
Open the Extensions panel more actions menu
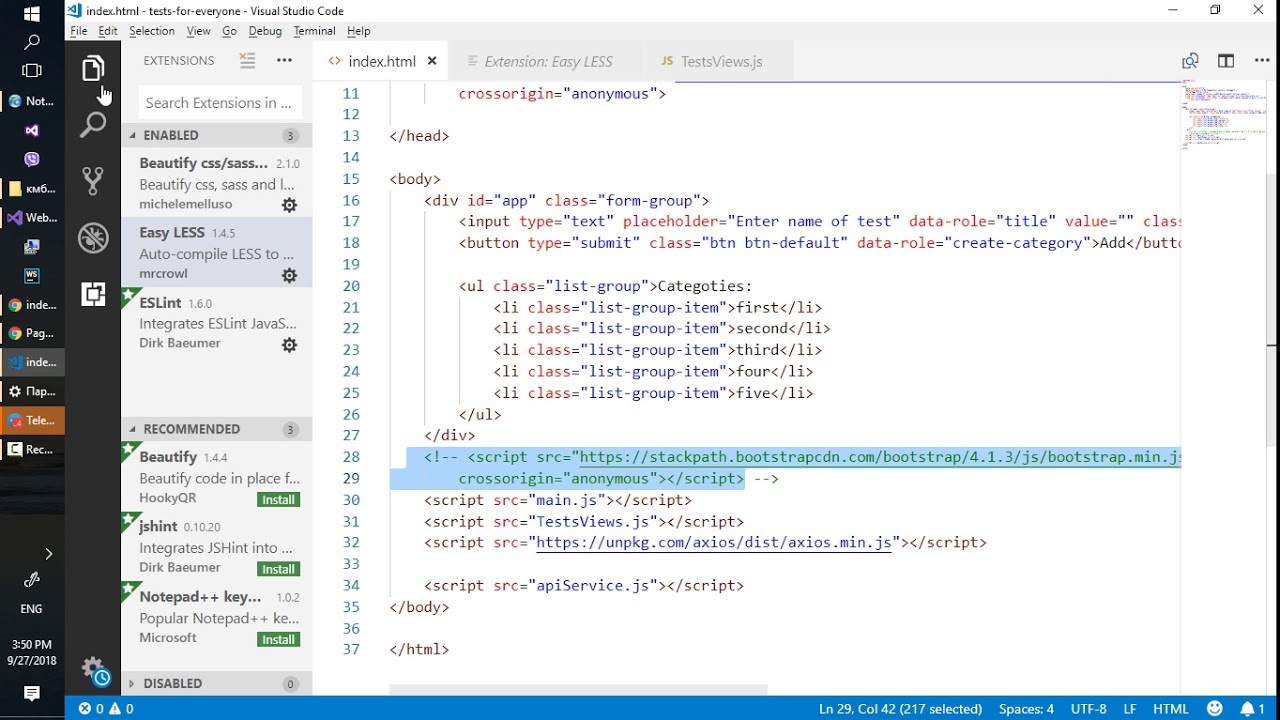pyautogui.click(x=285, y=60)
